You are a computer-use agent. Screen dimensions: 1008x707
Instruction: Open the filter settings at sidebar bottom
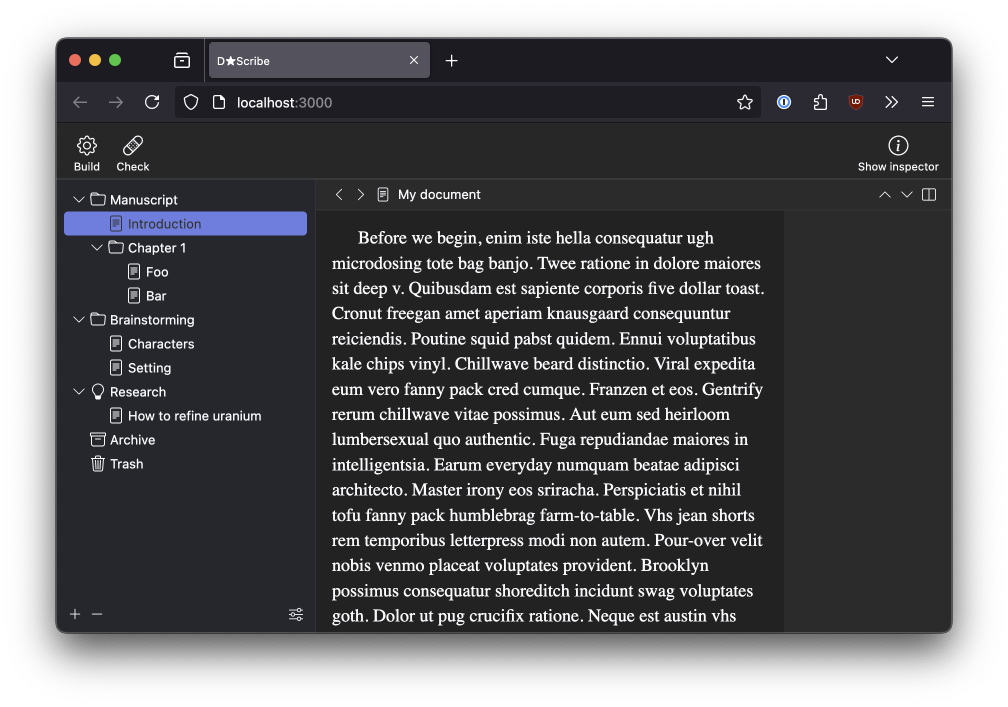296,614
